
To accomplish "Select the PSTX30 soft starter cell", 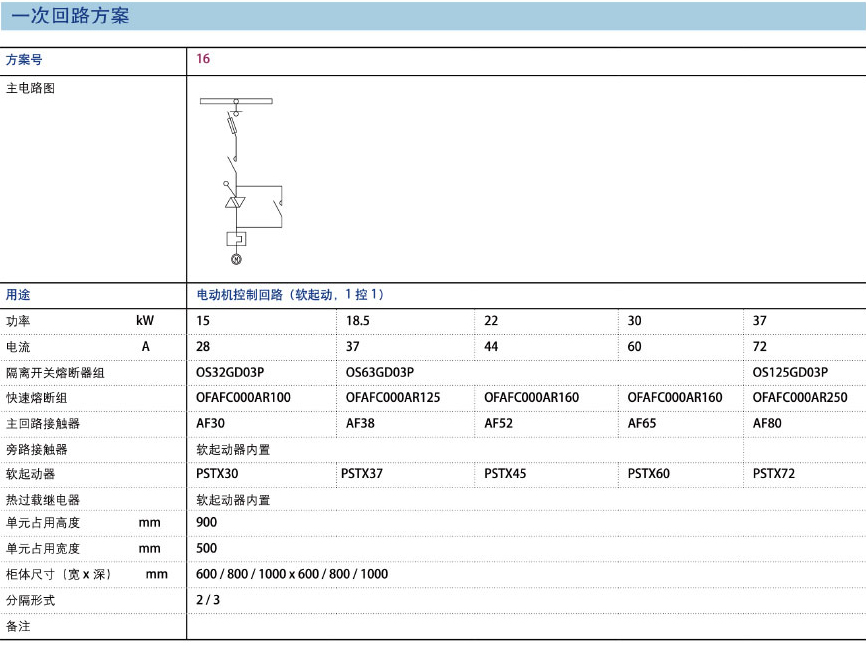I will point(217,474).
